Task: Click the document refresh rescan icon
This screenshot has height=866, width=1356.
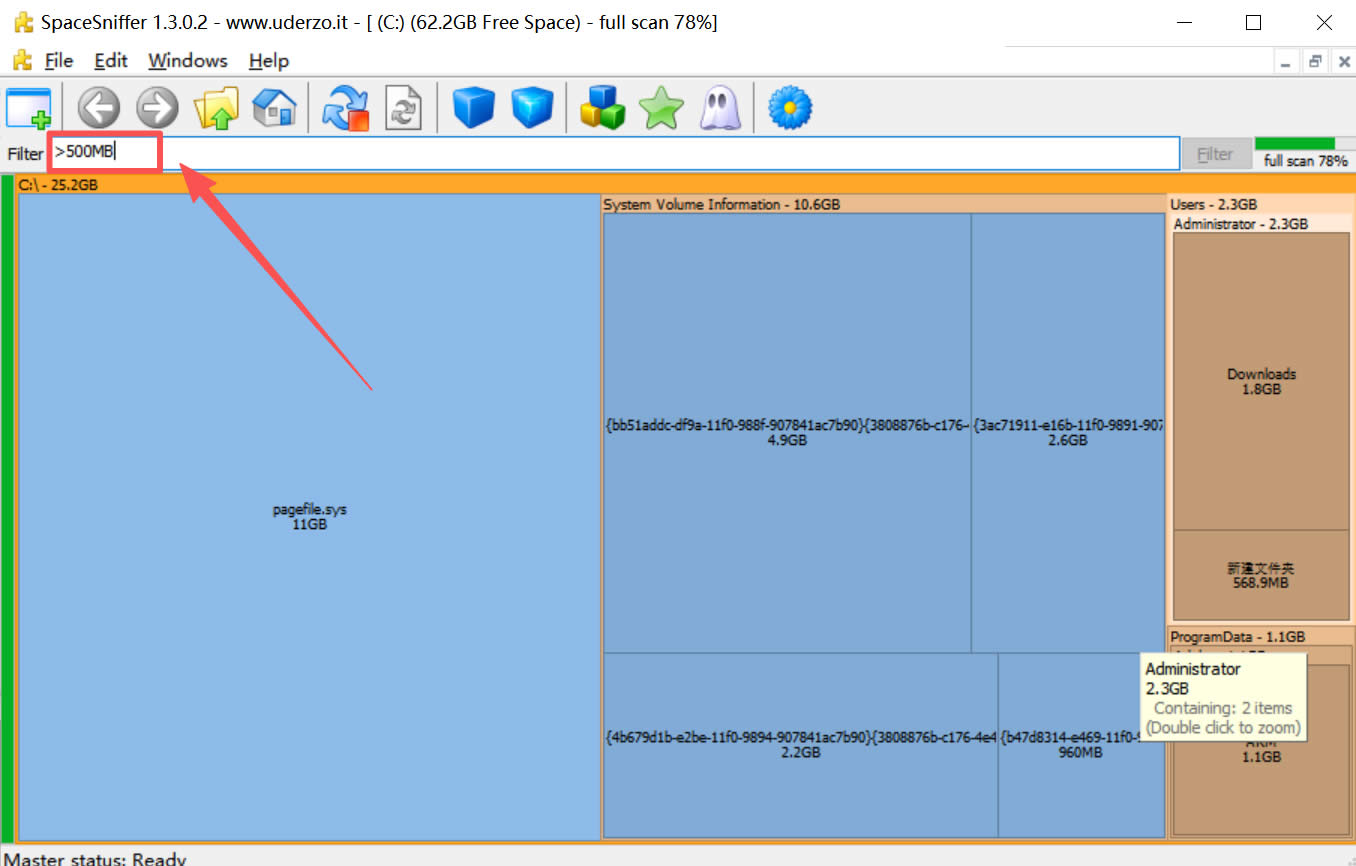Action: pyautogui.click(x=403, y=108)
